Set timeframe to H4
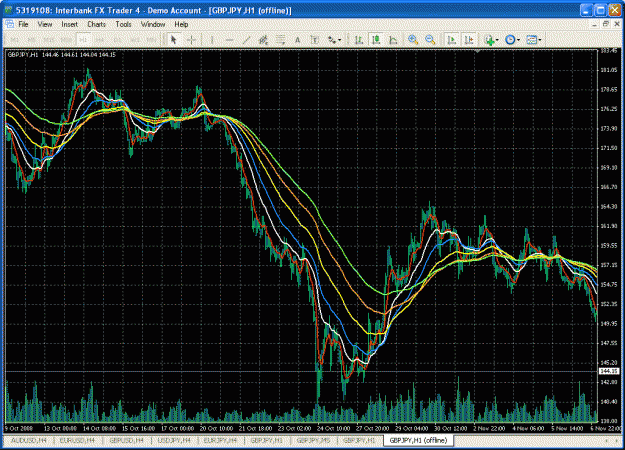 tap(100, 40)
